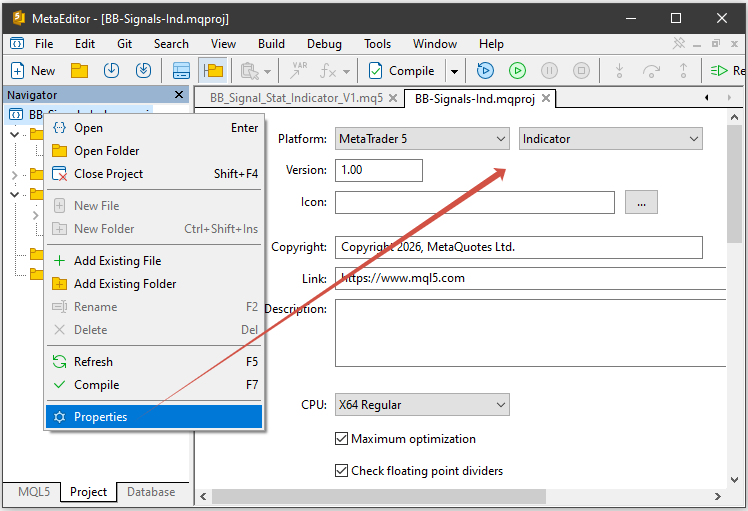Choose Add Existing Folder in context menu

154,284
